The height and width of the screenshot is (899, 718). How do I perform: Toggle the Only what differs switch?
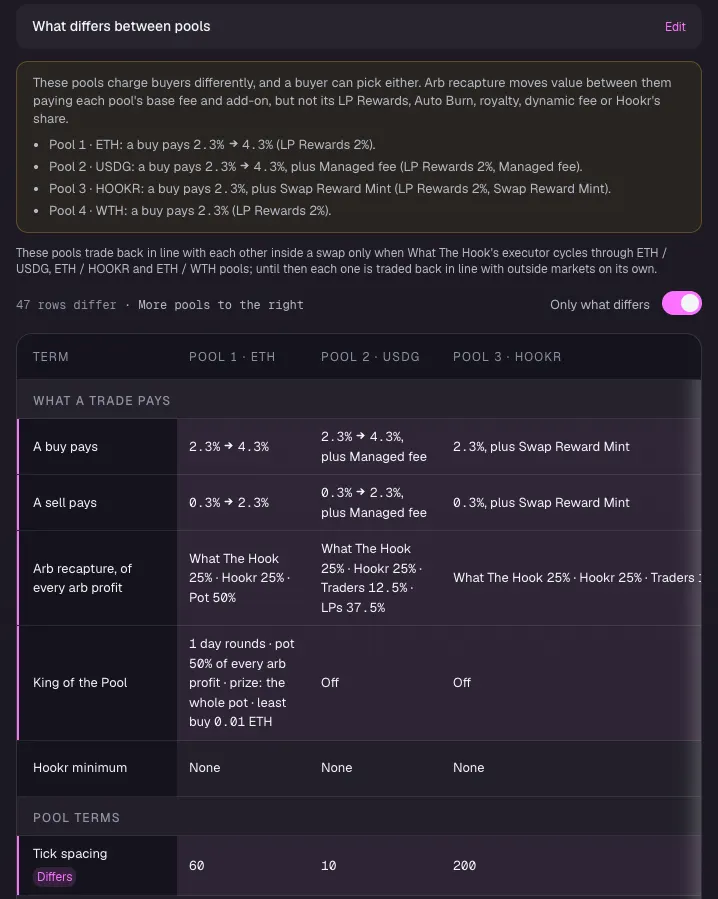681,304
